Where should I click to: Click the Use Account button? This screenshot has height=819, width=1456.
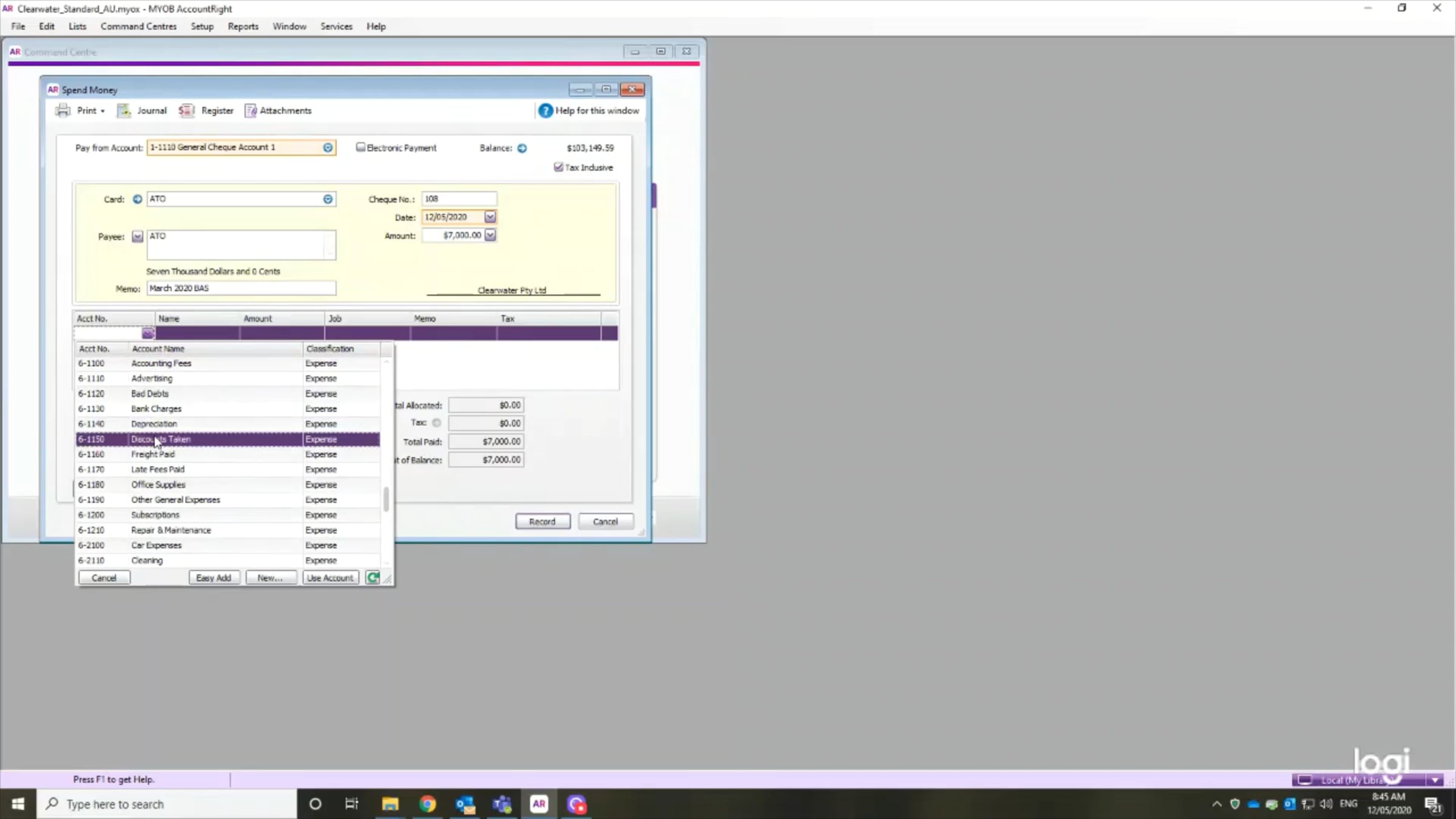click(330, 578)
